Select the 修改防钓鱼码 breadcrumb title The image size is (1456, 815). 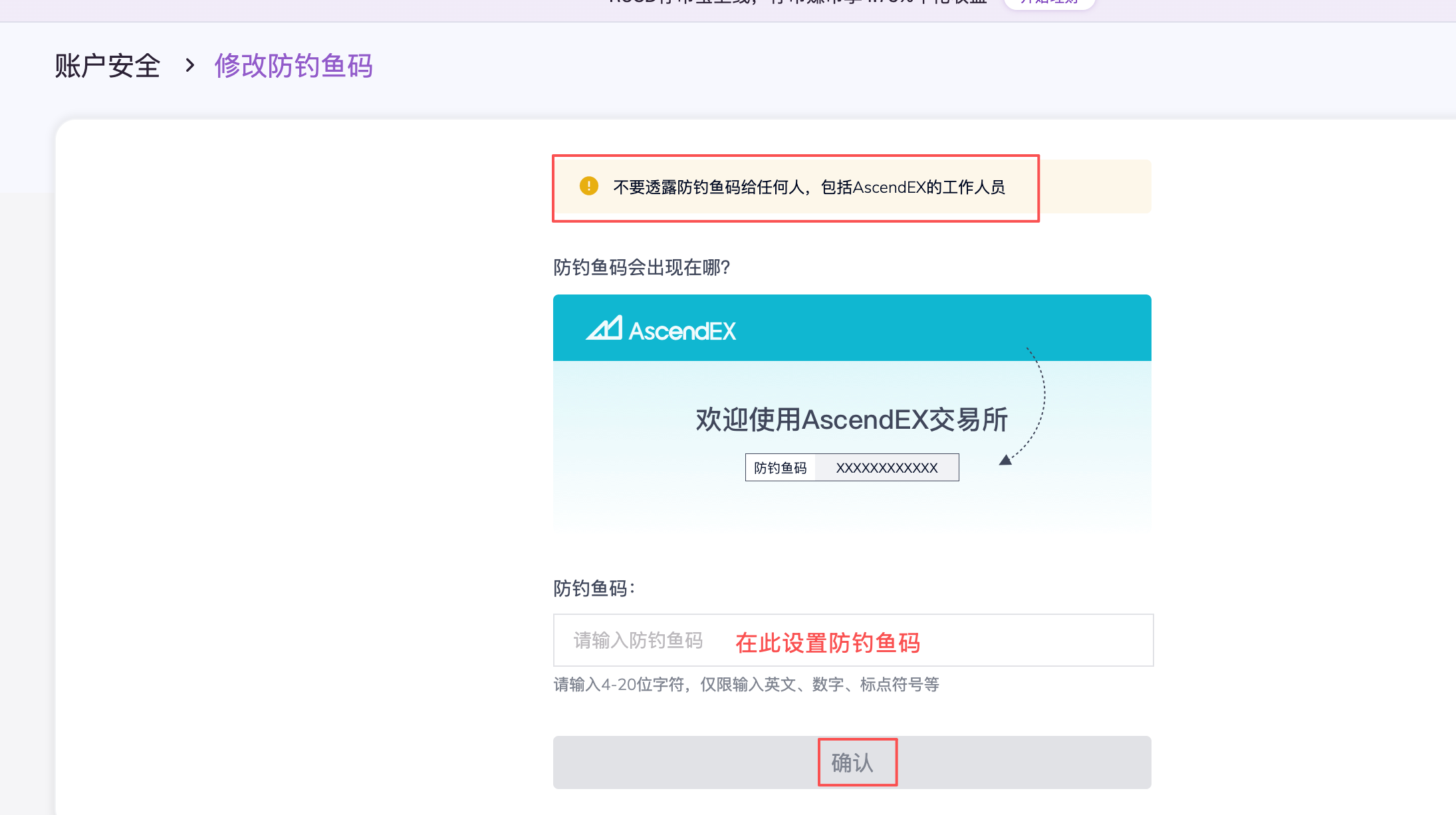(x=293, y=66)
